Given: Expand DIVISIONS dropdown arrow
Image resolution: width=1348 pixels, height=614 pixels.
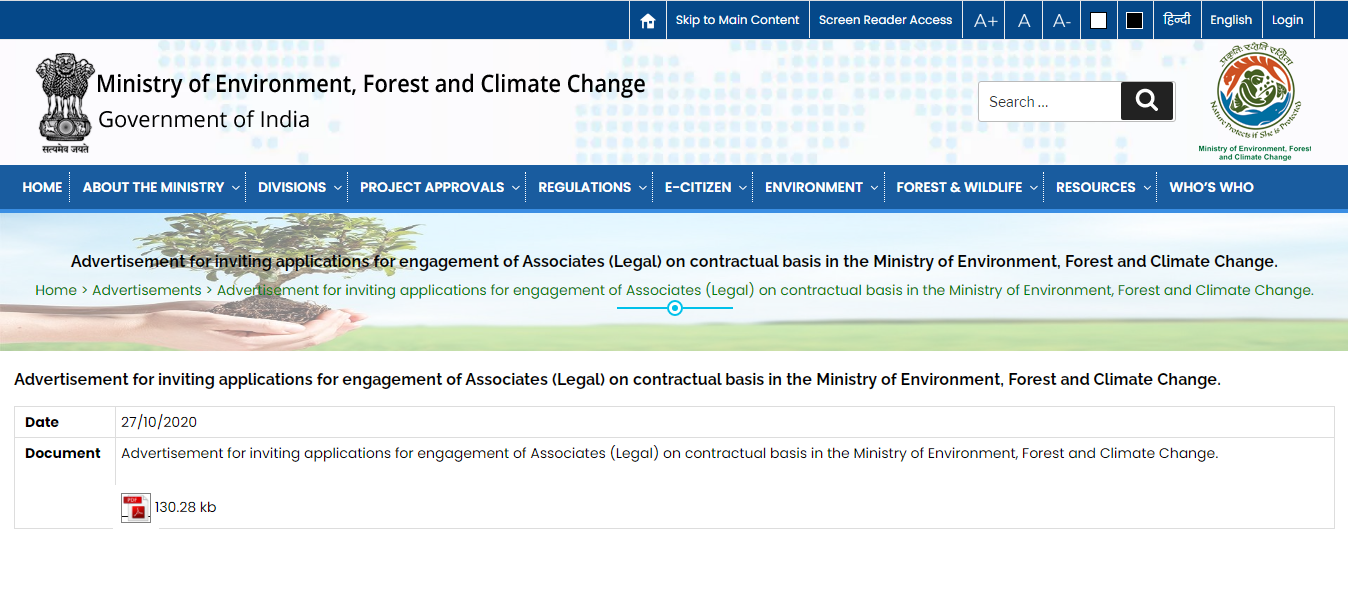Looking at the screenshot, I should pyautogui.click(x=338, y=188).
